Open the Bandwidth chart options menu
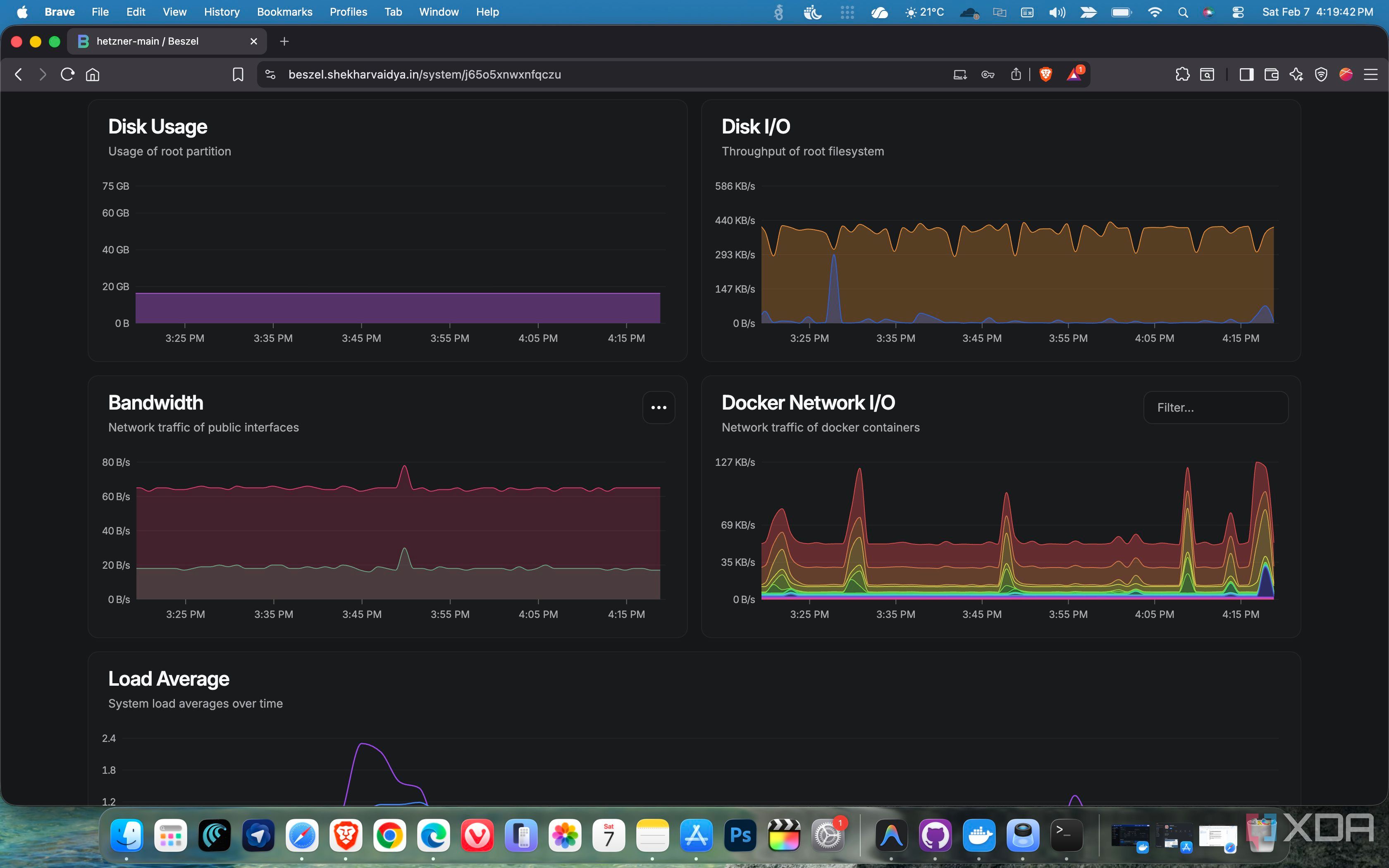Screen dimensions: 1389x868 click(659, 408)
